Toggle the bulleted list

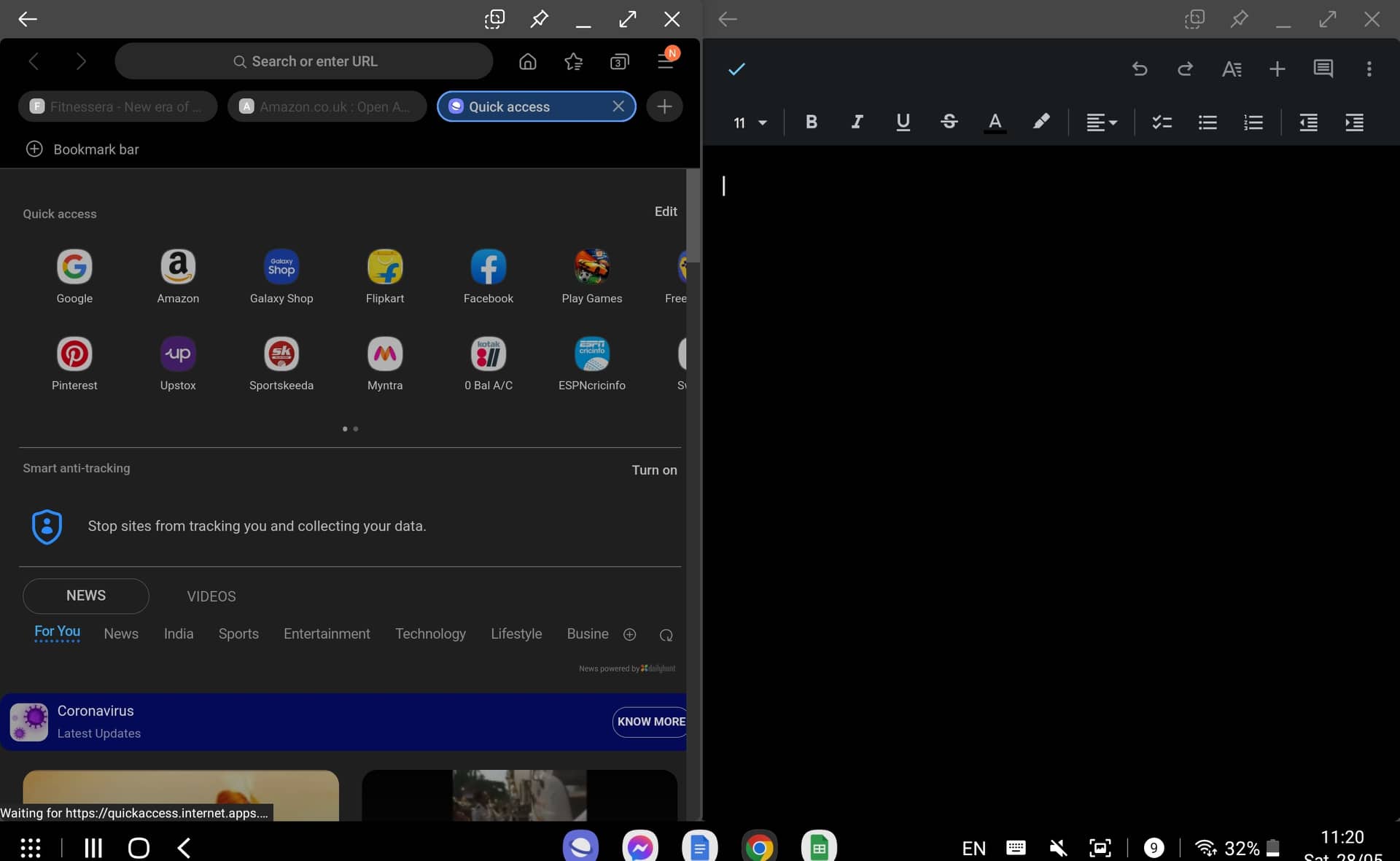click(1207, 122)
